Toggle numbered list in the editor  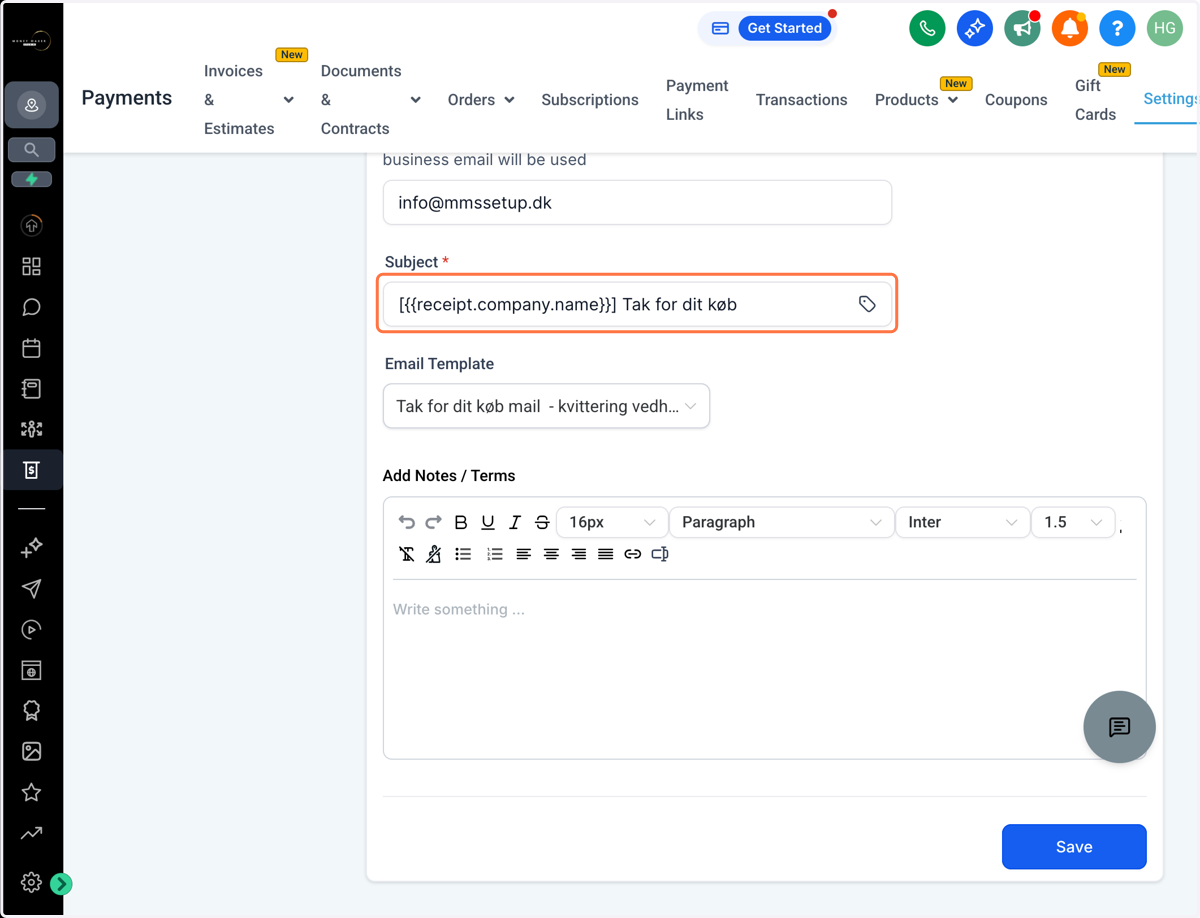(494, 554)
